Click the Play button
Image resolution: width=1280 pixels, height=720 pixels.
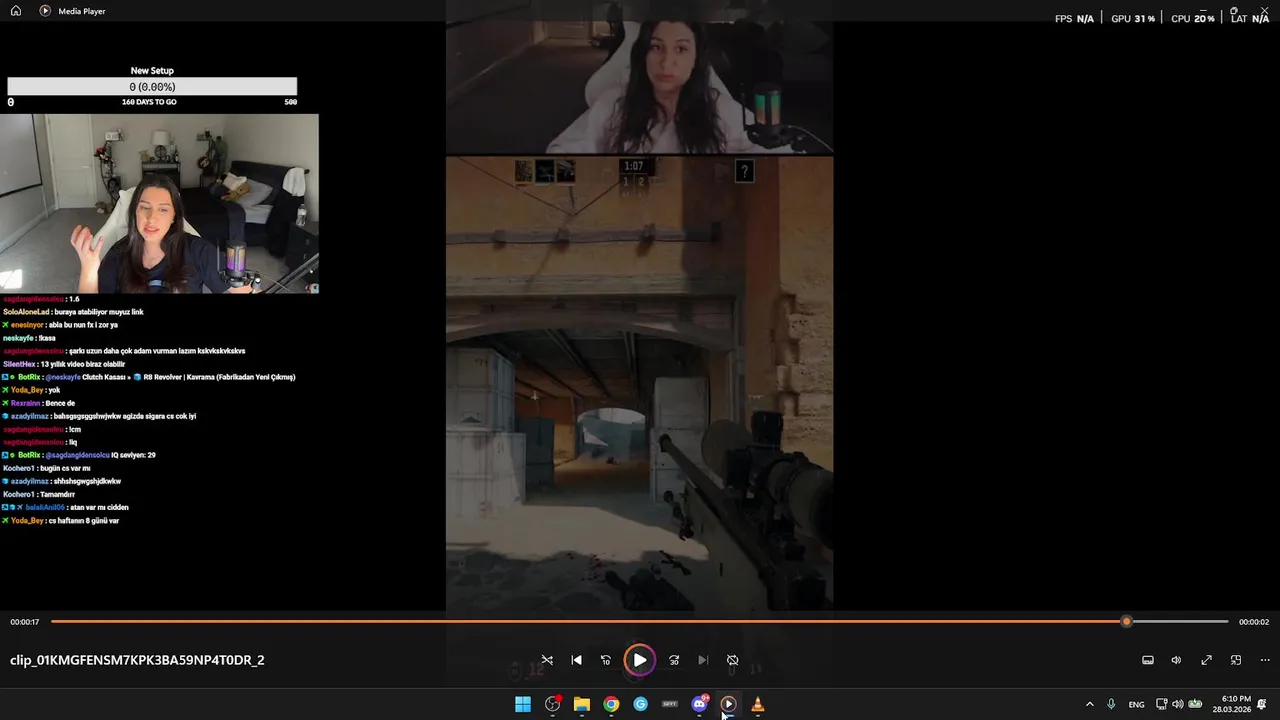pyautogui.click(x=639, y=660)
